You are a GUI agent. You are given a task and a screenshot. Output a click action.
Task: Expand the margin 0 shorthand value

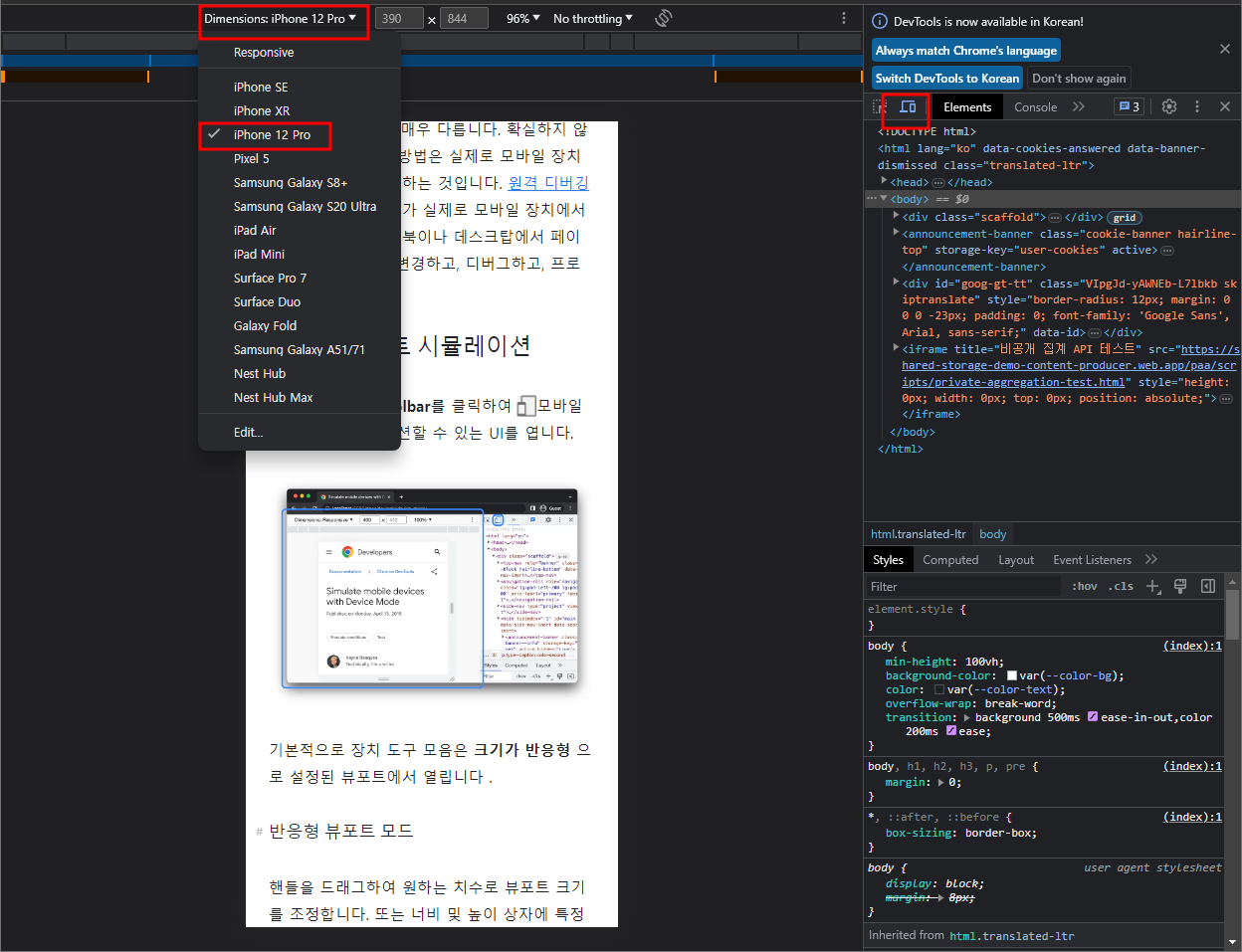coord(941,782)
